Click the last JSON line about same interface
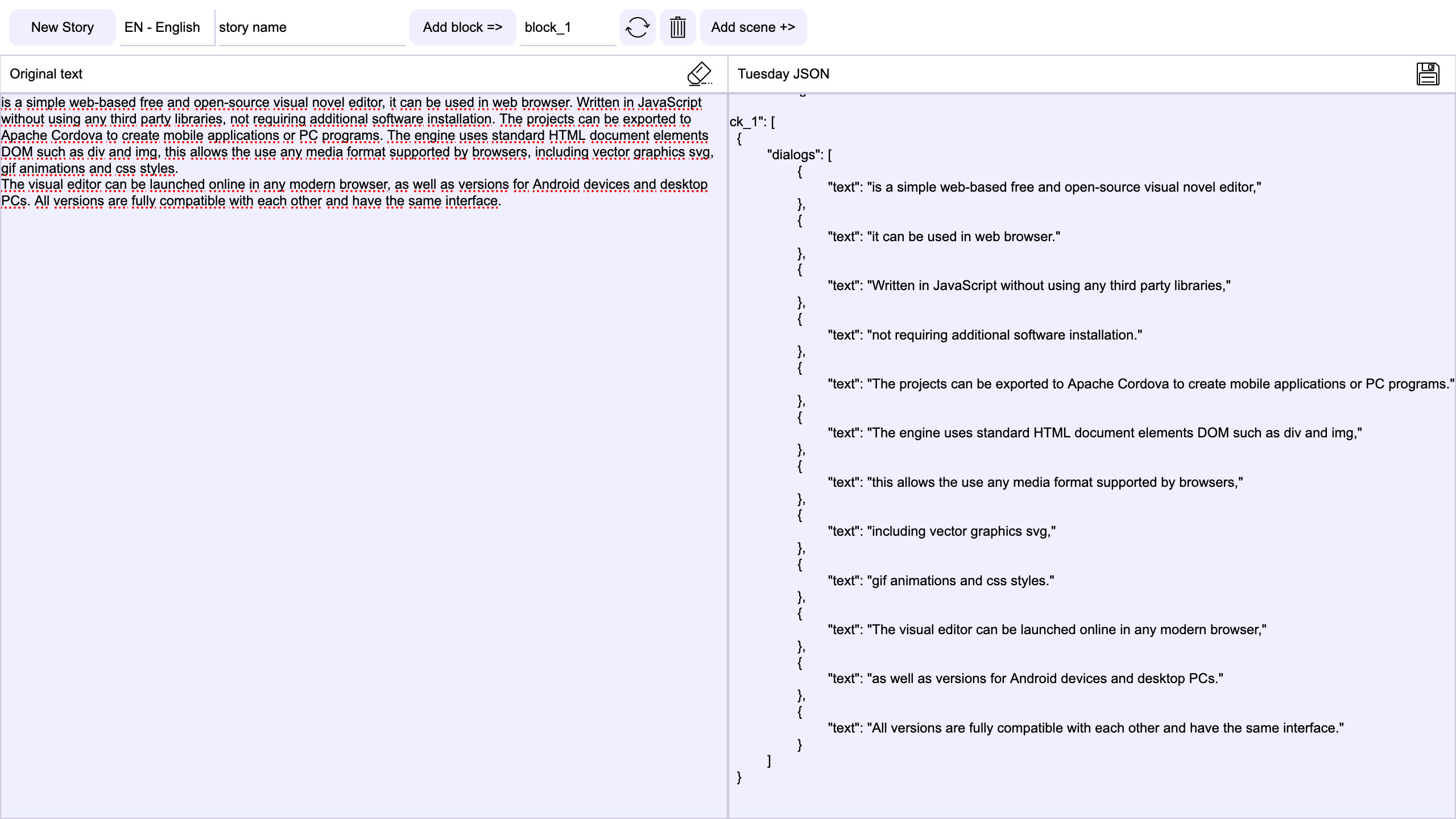This screenshot has height=819, width=1456. click(x=1086, y=728)
